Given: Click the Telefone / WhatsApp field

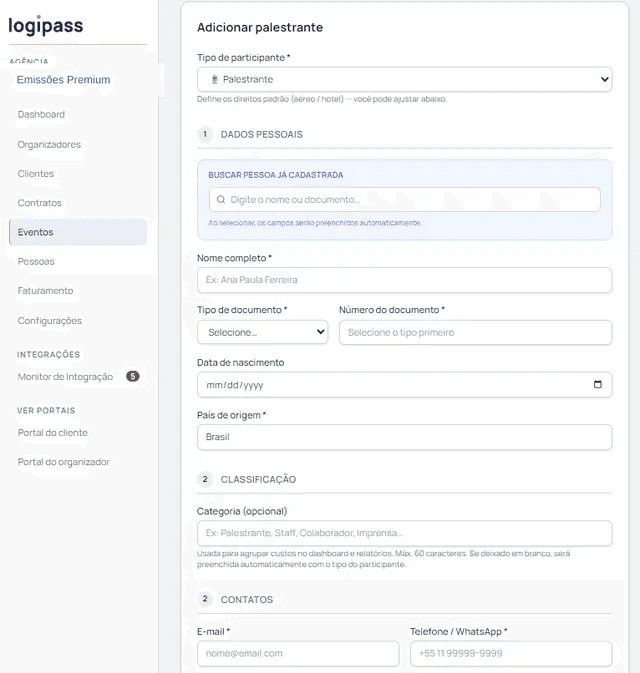Looking at the screenshot, I should point(511,654).
